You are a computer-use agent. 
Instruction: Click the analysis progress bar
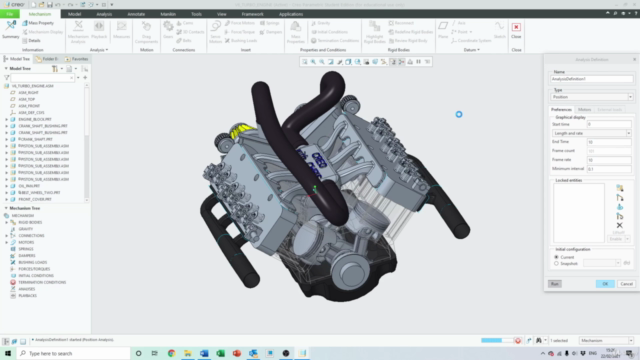pos(497,340)
